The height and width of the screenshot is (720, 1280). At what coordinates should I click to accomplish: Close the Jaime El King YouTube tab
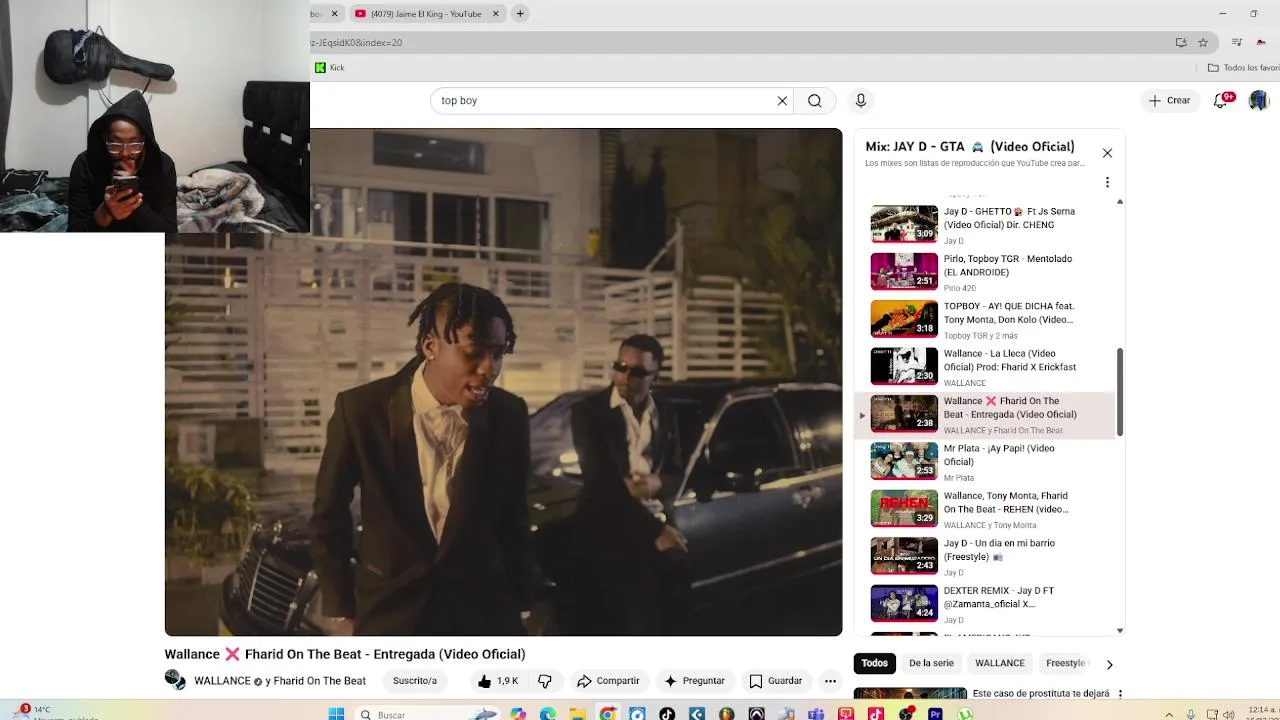pos(495,14)
